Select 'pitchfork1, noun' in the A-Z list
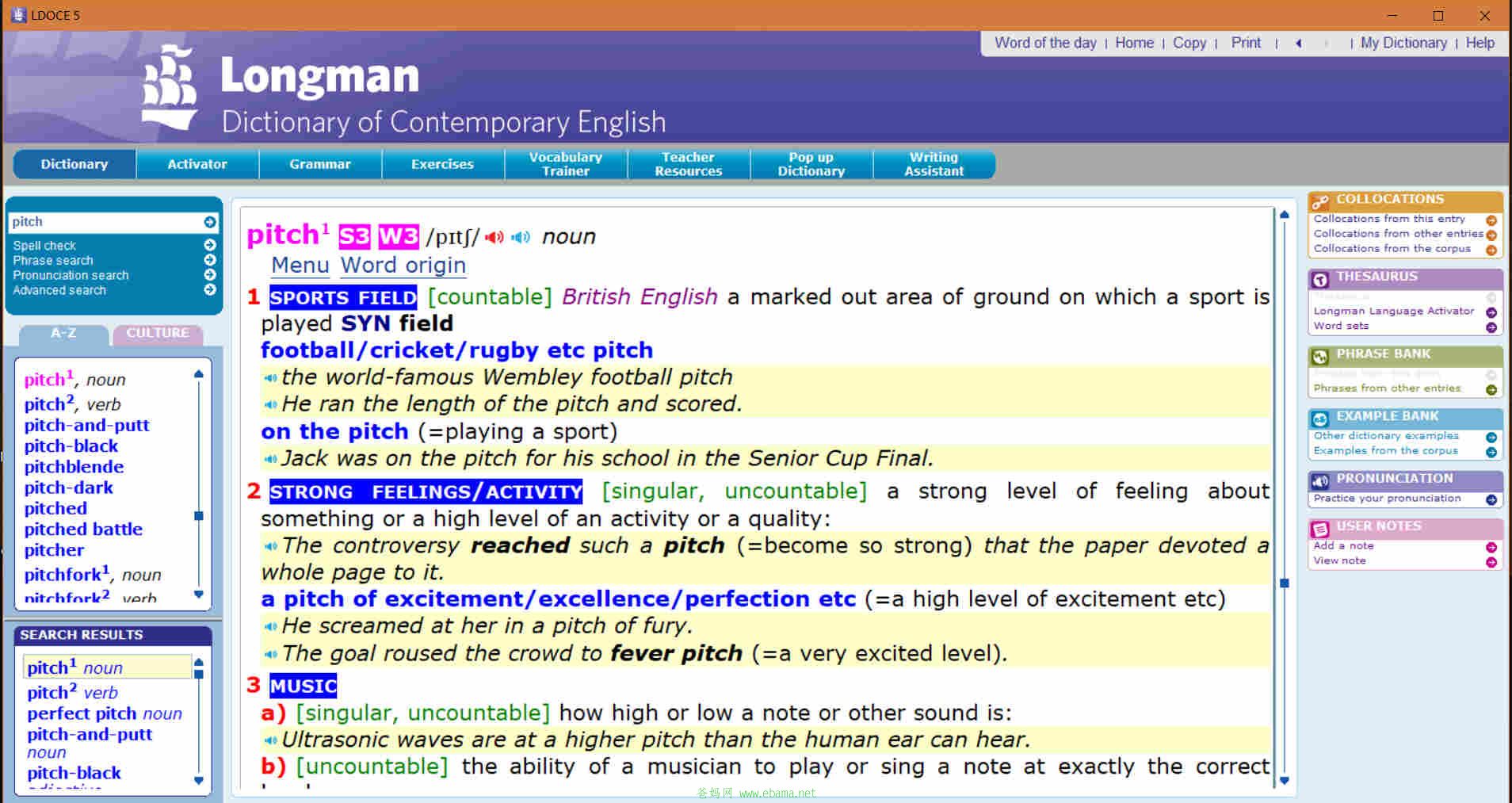Screen dimensions: 1512x803 point(92,574)
